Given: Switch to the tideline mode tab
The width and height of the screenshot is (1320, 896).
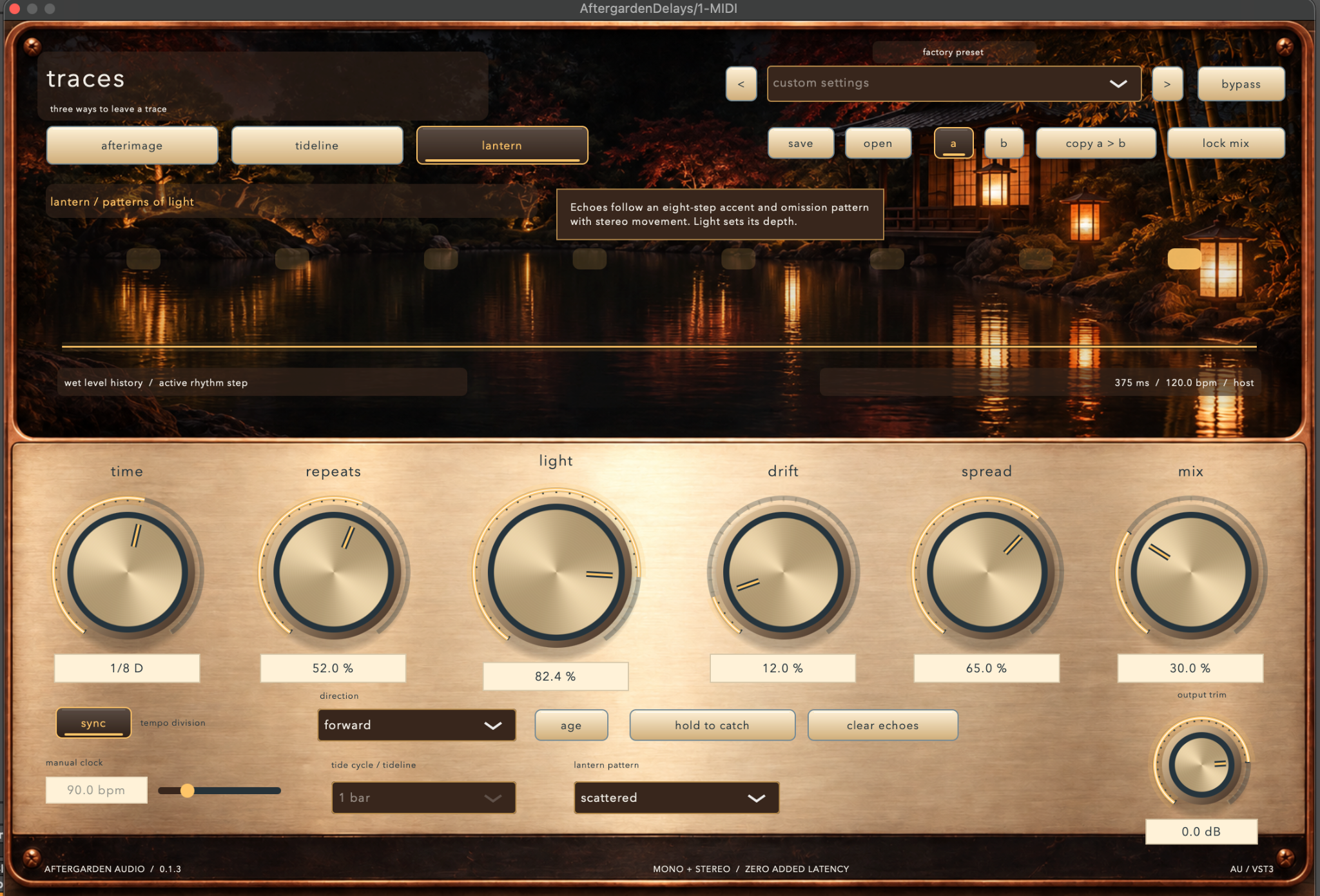Looking at the screenshot, I should pyautogui.click(x=317, y=145).
